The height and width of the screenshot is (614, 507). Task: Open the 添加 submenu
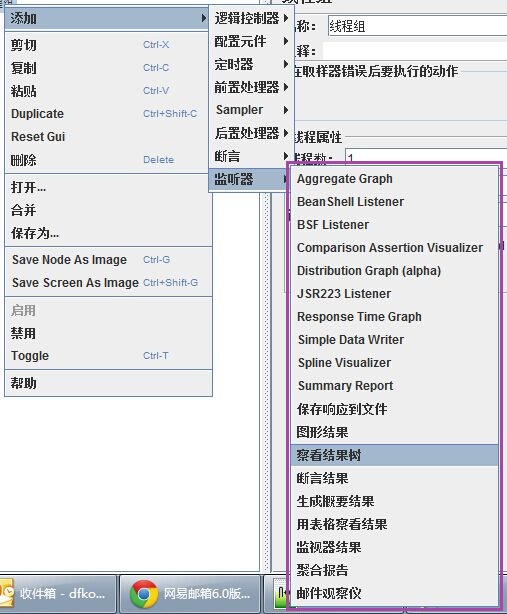pos(106,18)
